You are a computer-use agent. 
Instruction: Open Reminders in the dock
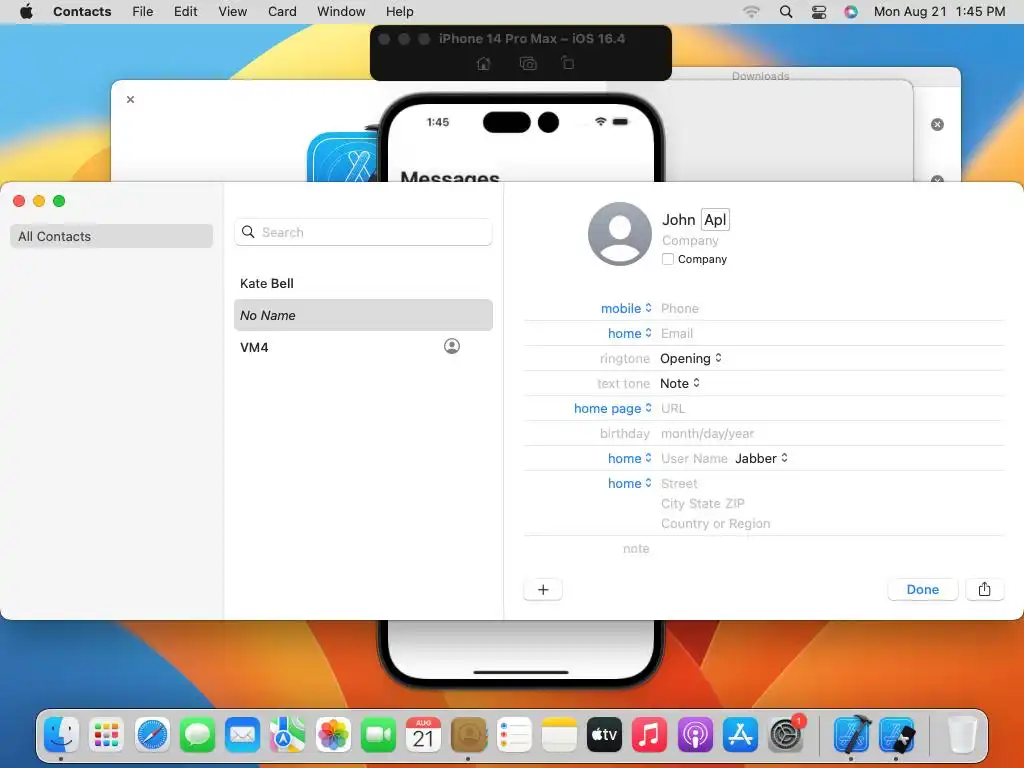(514, 735)
